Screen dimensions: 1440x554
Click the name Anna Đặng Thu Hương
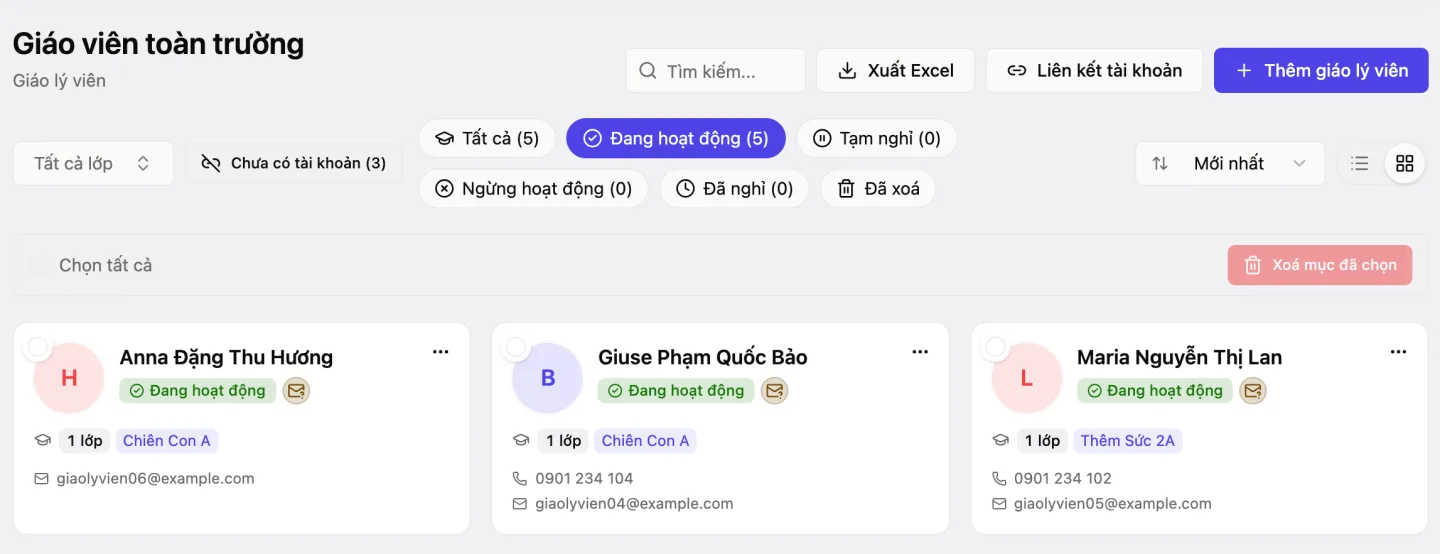(226, 357)
